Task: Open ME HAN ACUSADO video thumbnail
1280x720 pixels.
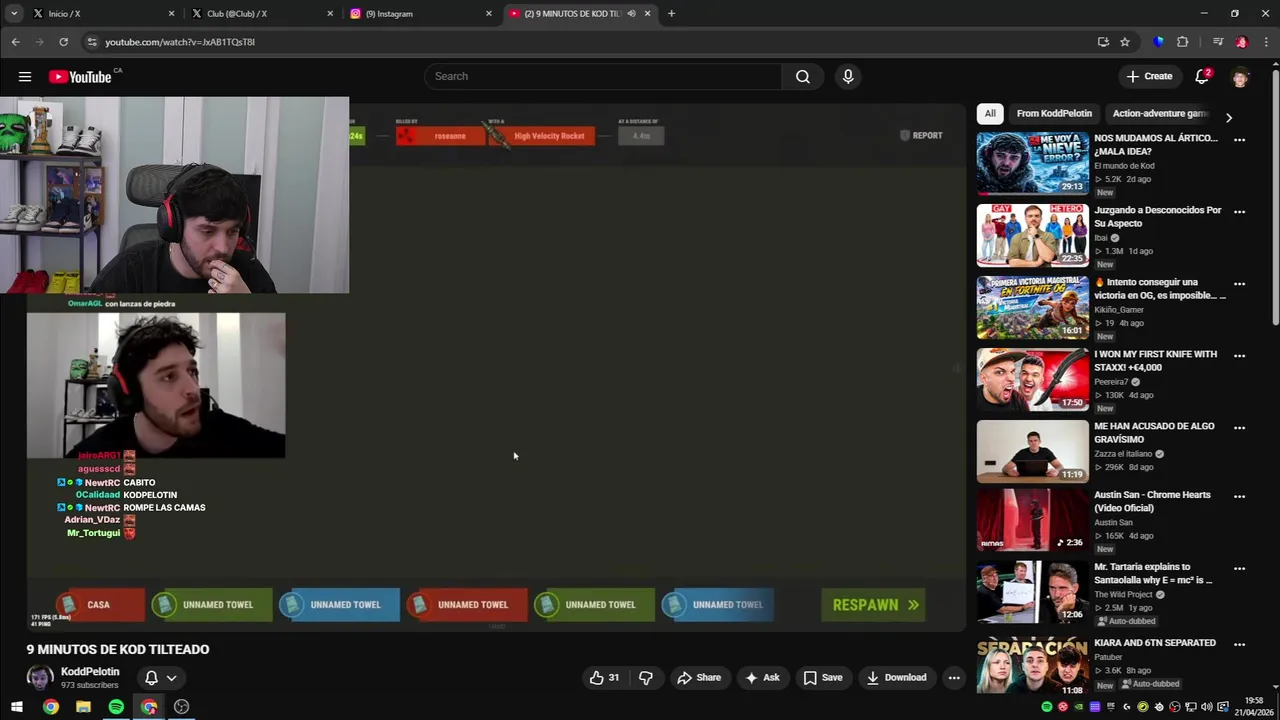Action: (1033, 451)
